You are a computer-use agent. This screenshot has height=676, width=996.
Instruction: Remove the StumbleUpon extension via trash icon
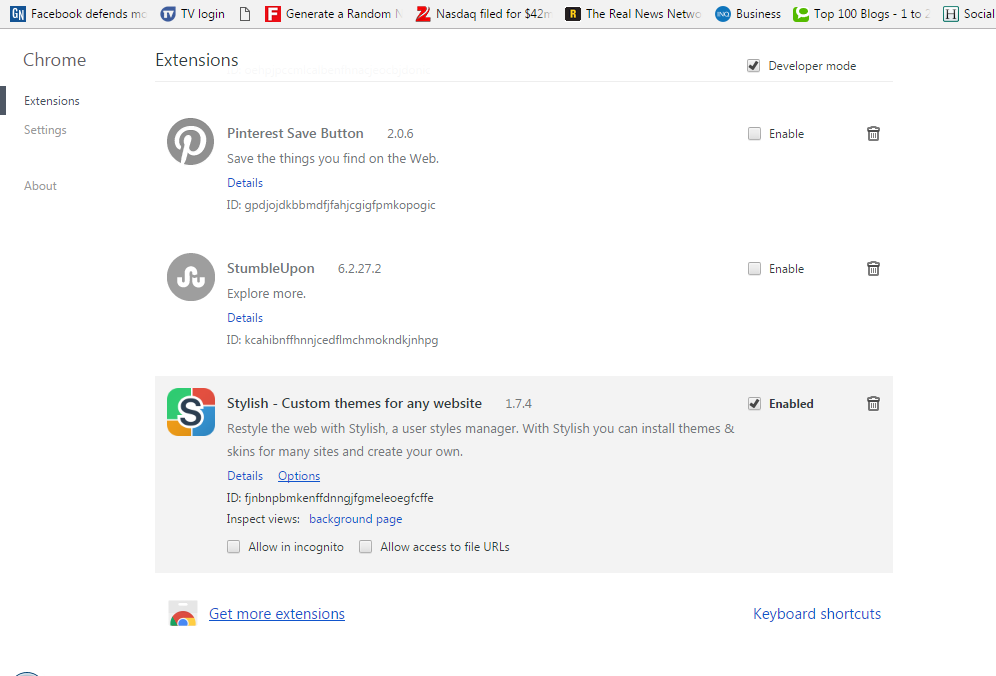pos(873,269)
